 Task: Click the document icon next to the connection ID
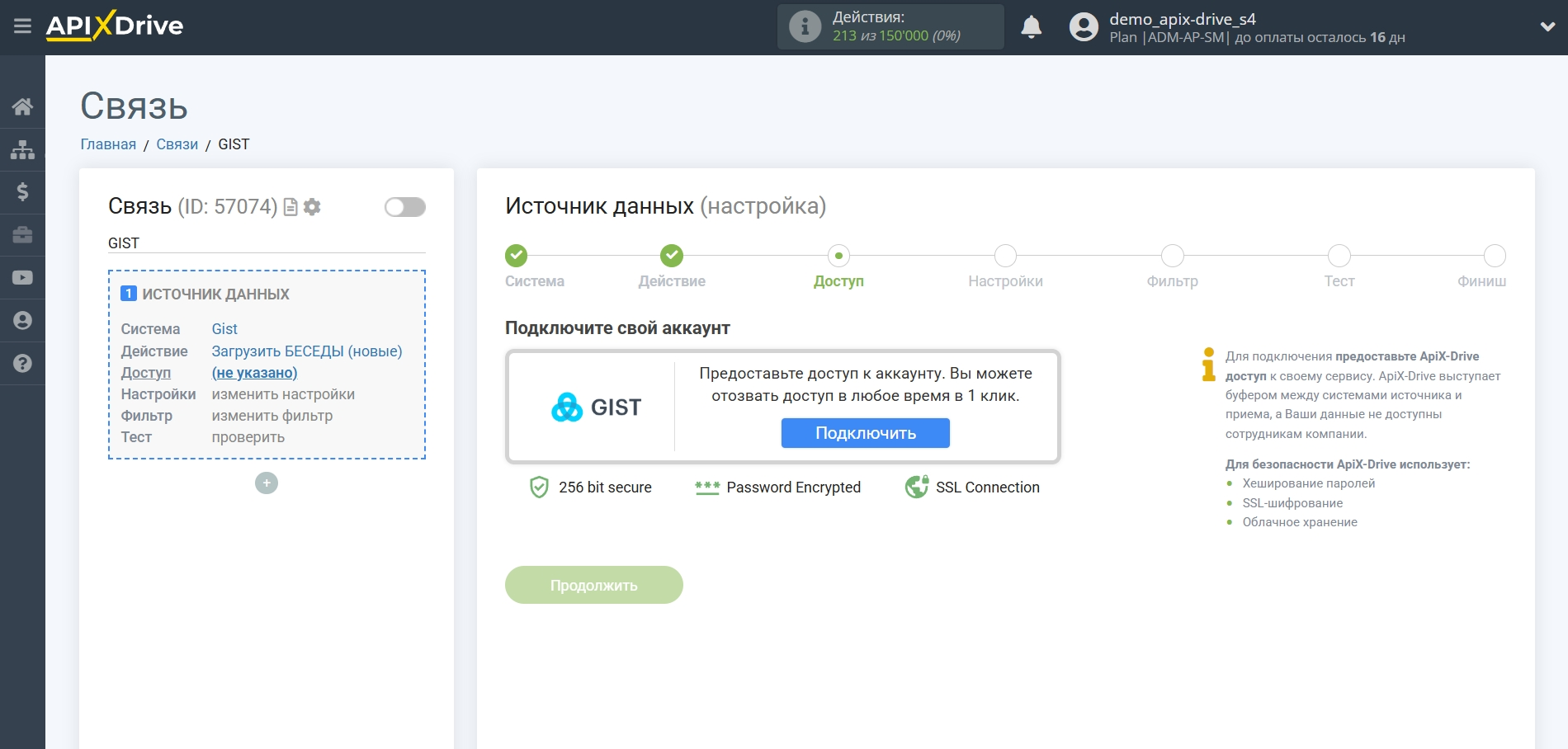[x=292, y=208]
